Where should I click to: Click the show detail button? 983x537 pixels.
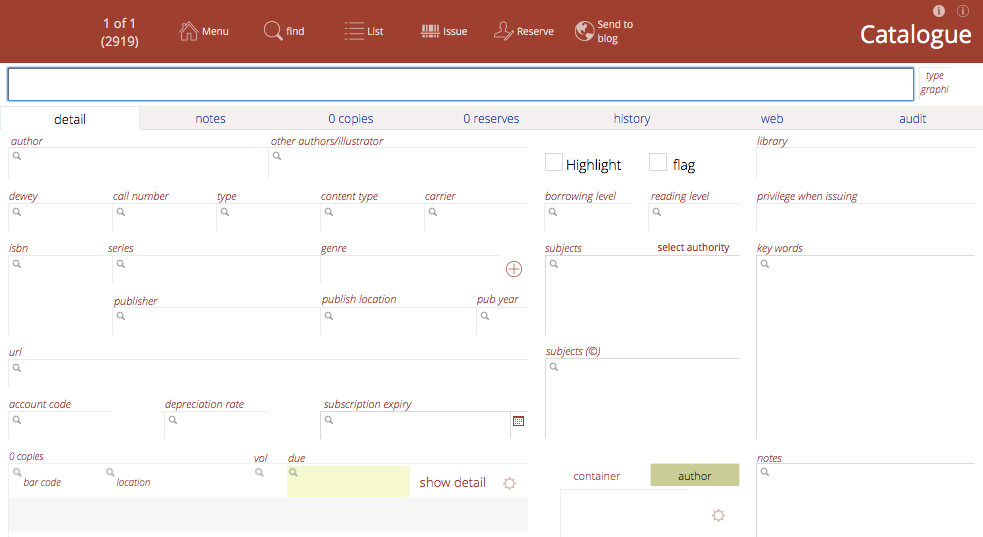pyautogui.click(x=452, y=482)
